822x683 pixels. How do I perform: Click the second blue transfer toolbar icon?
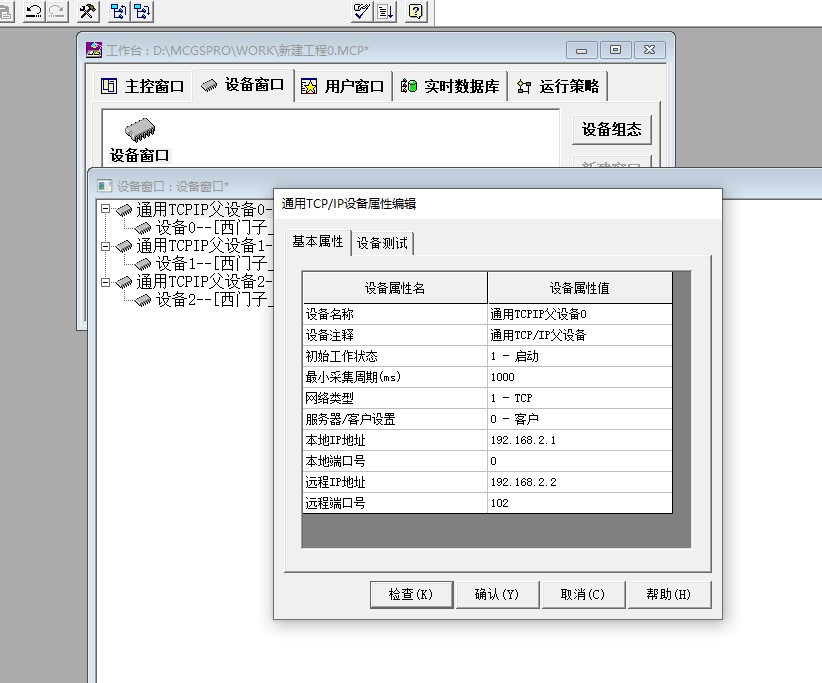(143, 11)
